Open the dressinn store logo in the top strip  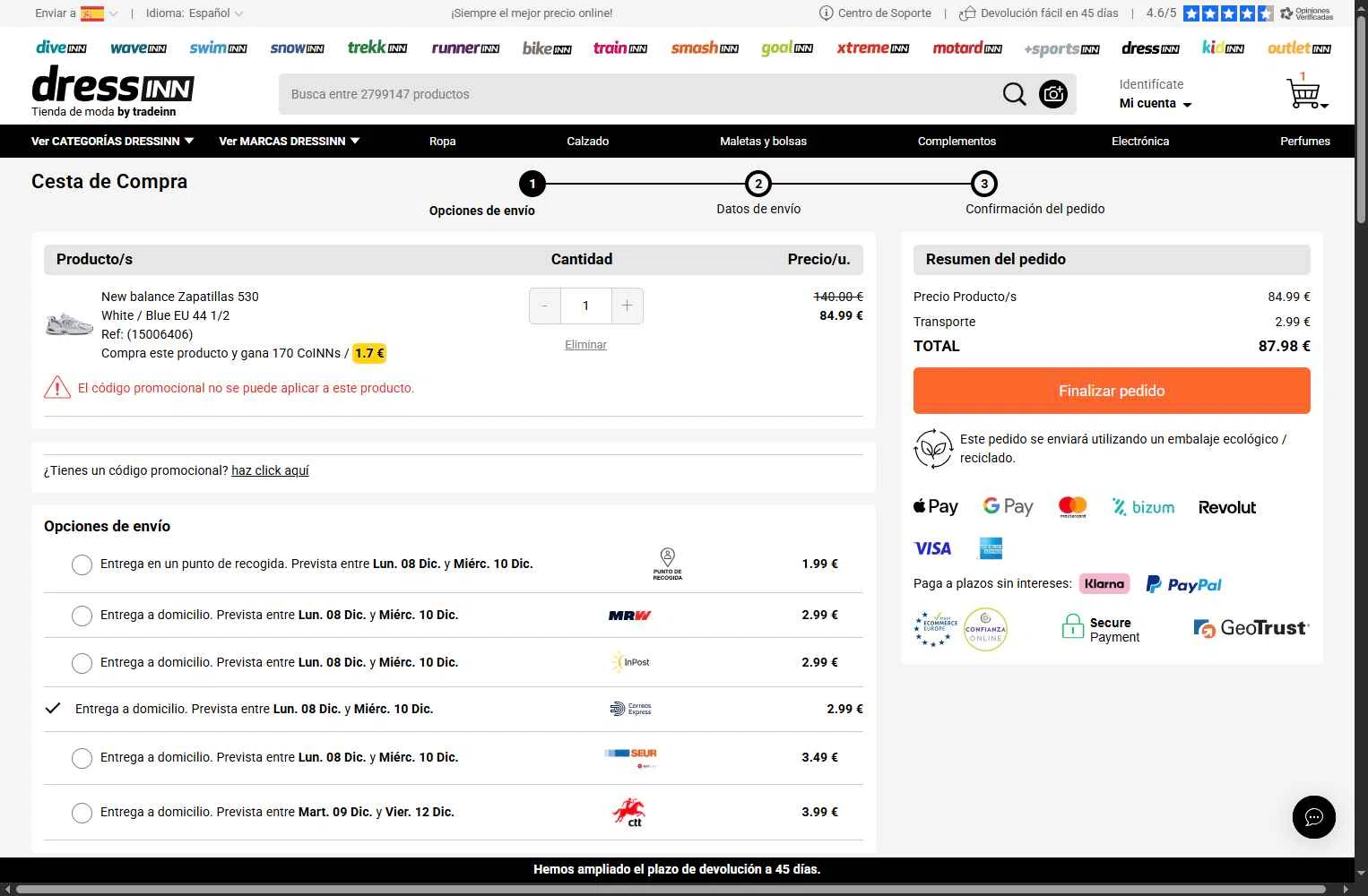1150,47
